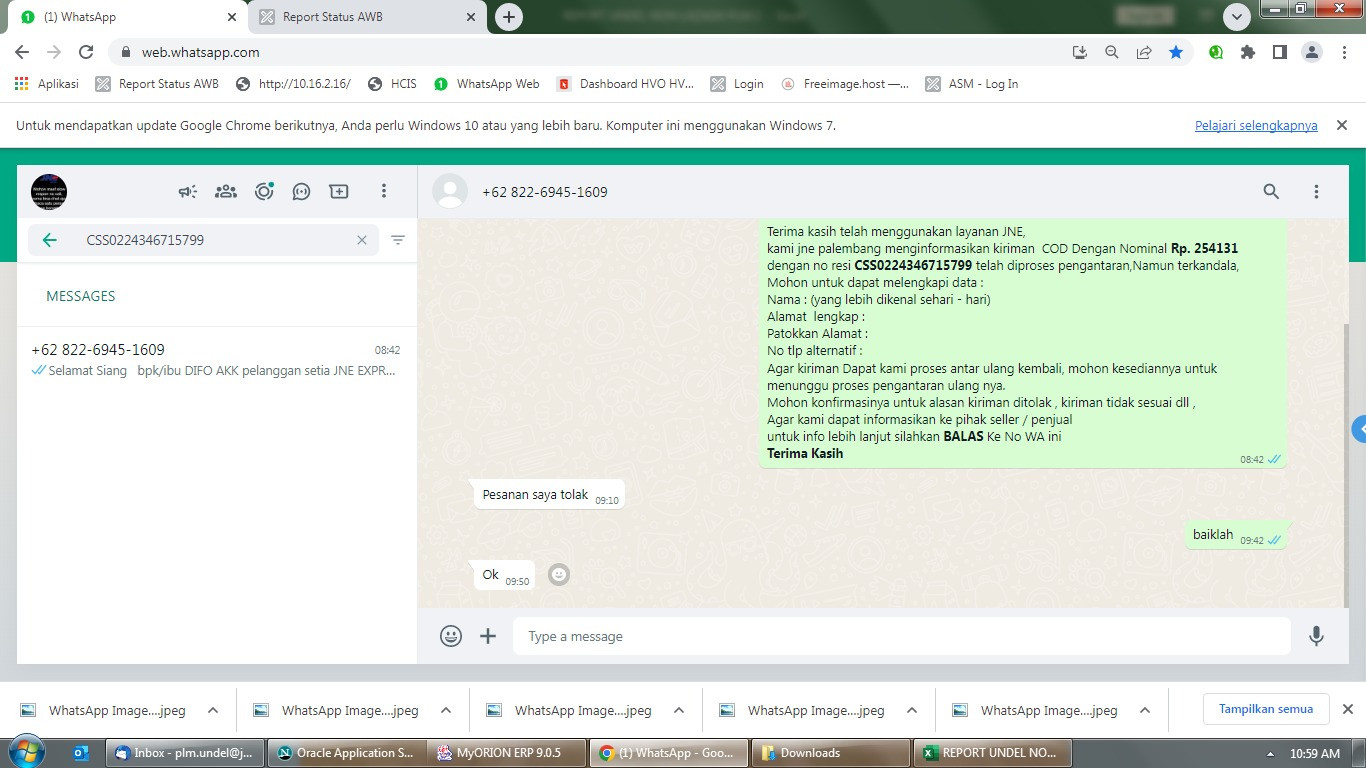Open the +62 822-6945-1609 search result
Image resolution: width=1366 pixels, height=768 pixels.
click(217, 360)
